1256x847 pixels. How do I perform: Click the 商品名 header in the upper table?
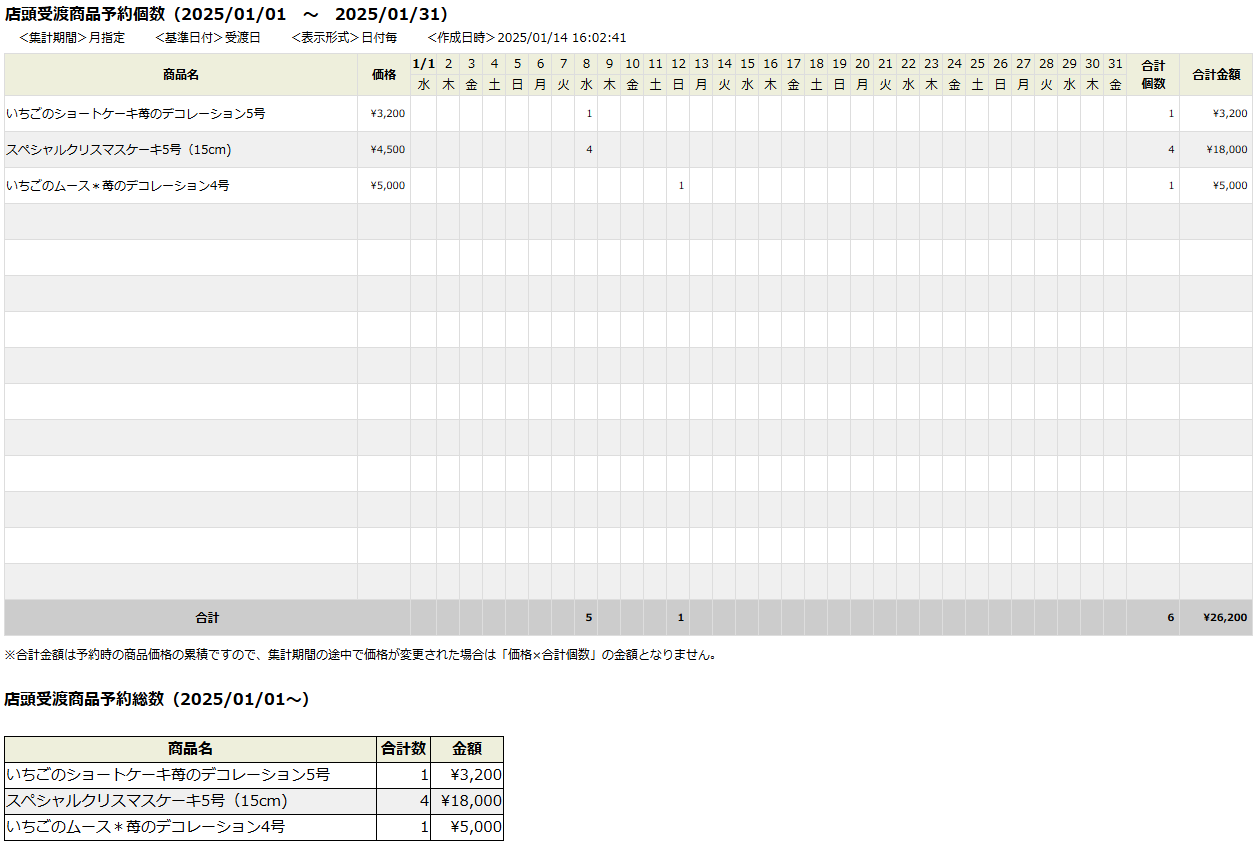point(181,75)
